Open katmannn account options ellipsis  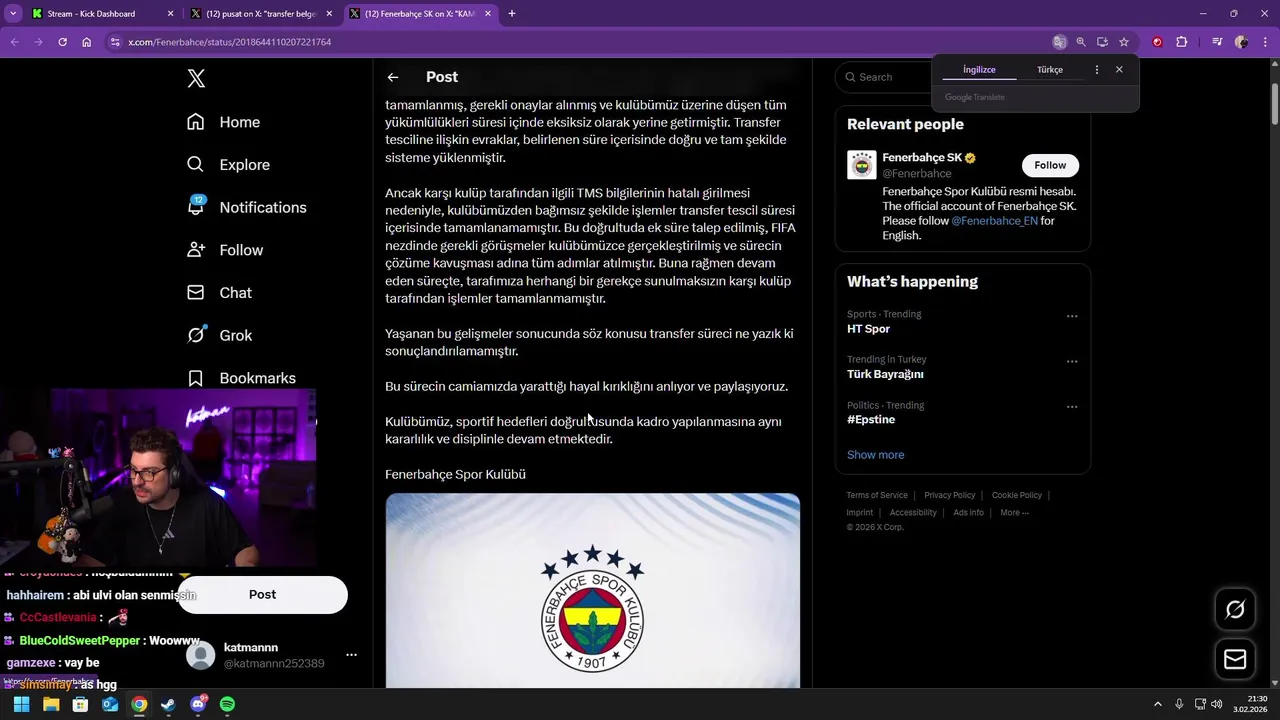(x=351, y=655)
